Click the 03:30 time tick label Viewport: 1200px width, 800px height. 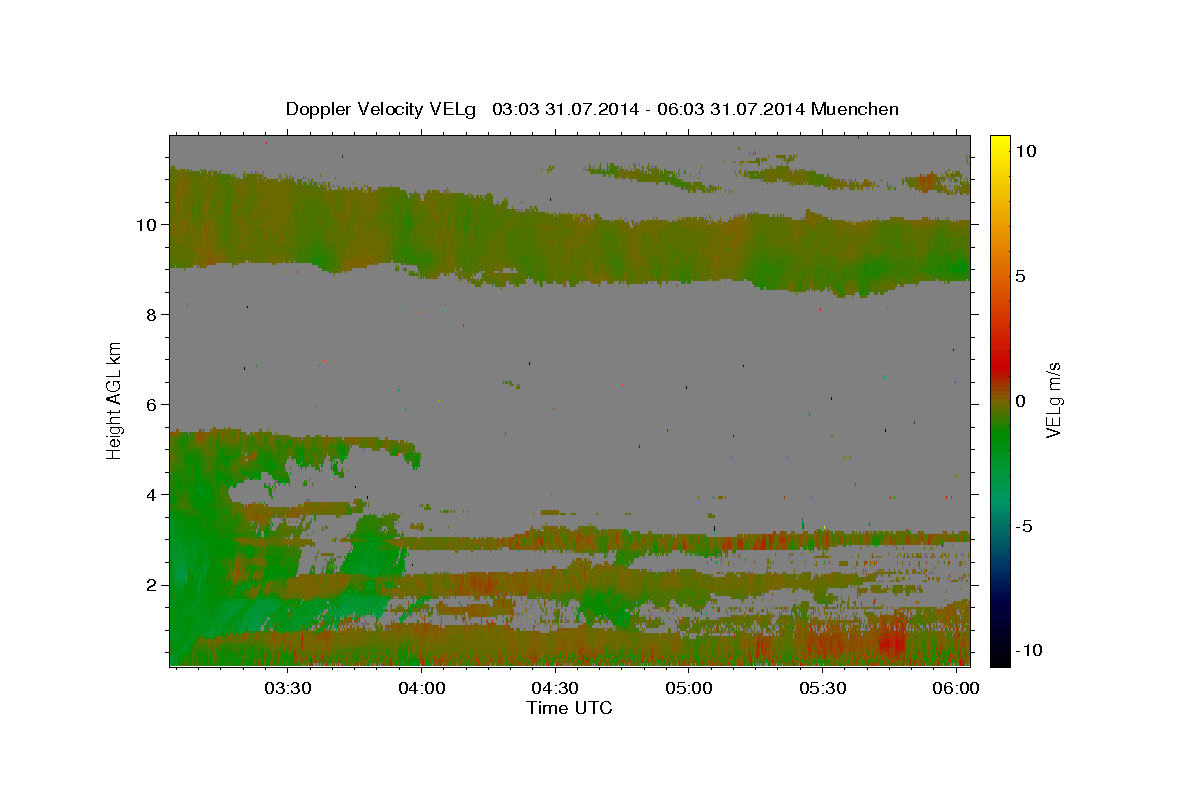point(288,689)
